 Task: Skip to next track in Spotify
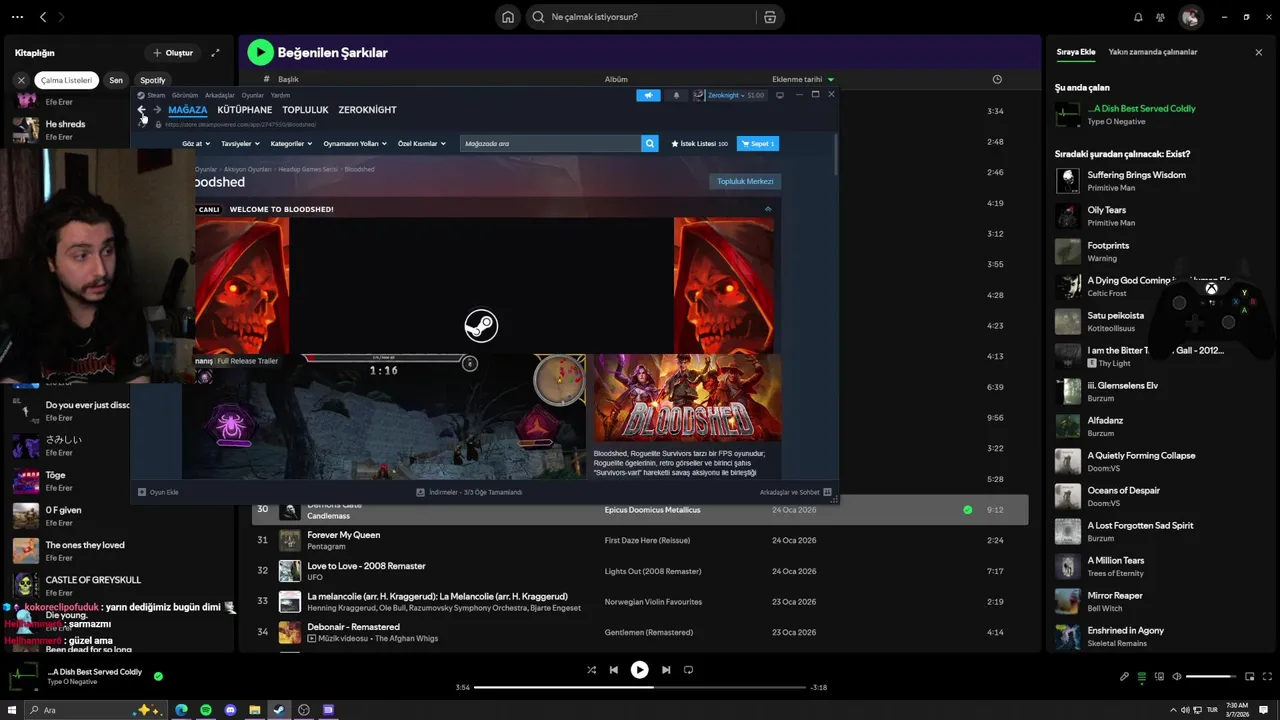(666, 670)
